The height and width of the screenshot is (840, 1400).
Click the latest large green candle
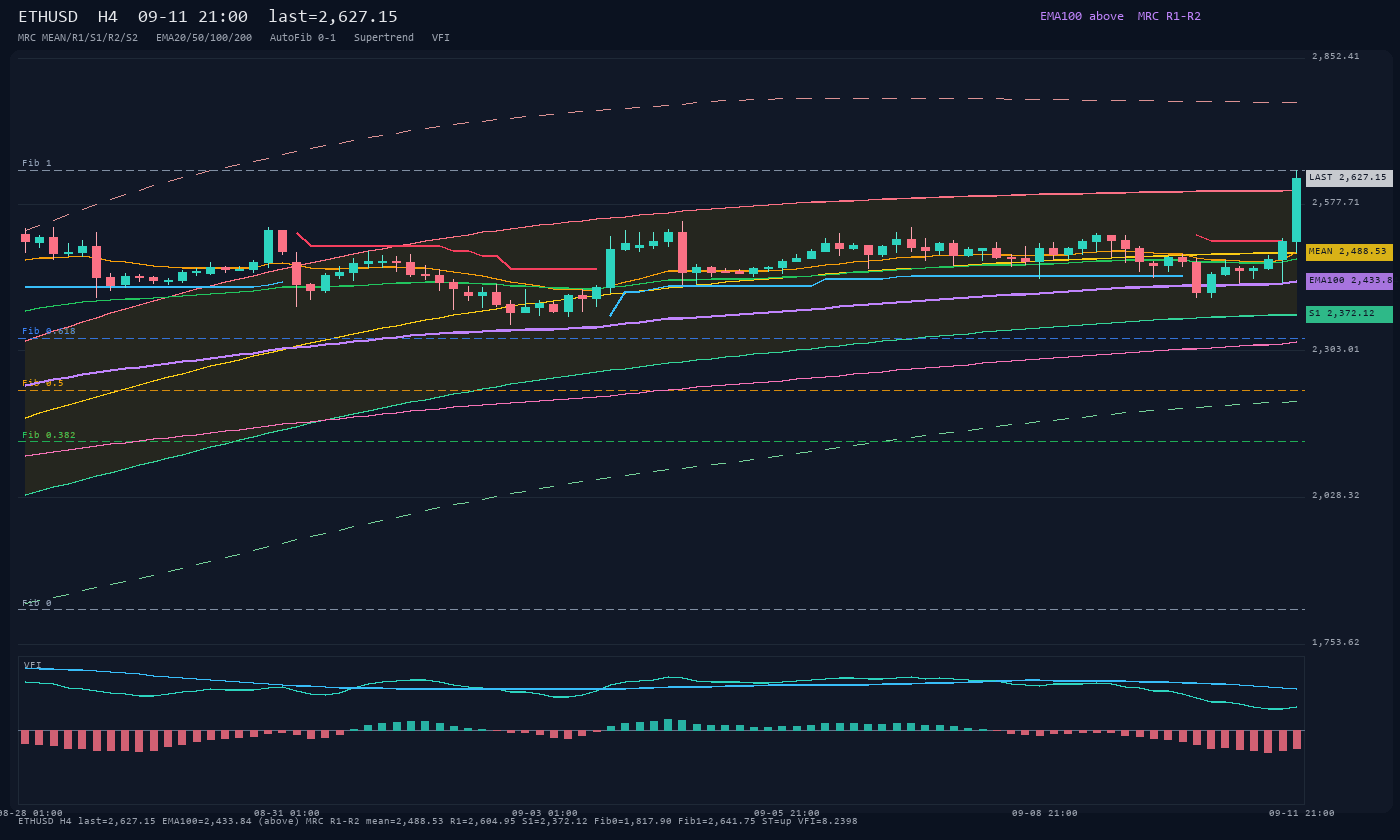tap(1296, 210)
